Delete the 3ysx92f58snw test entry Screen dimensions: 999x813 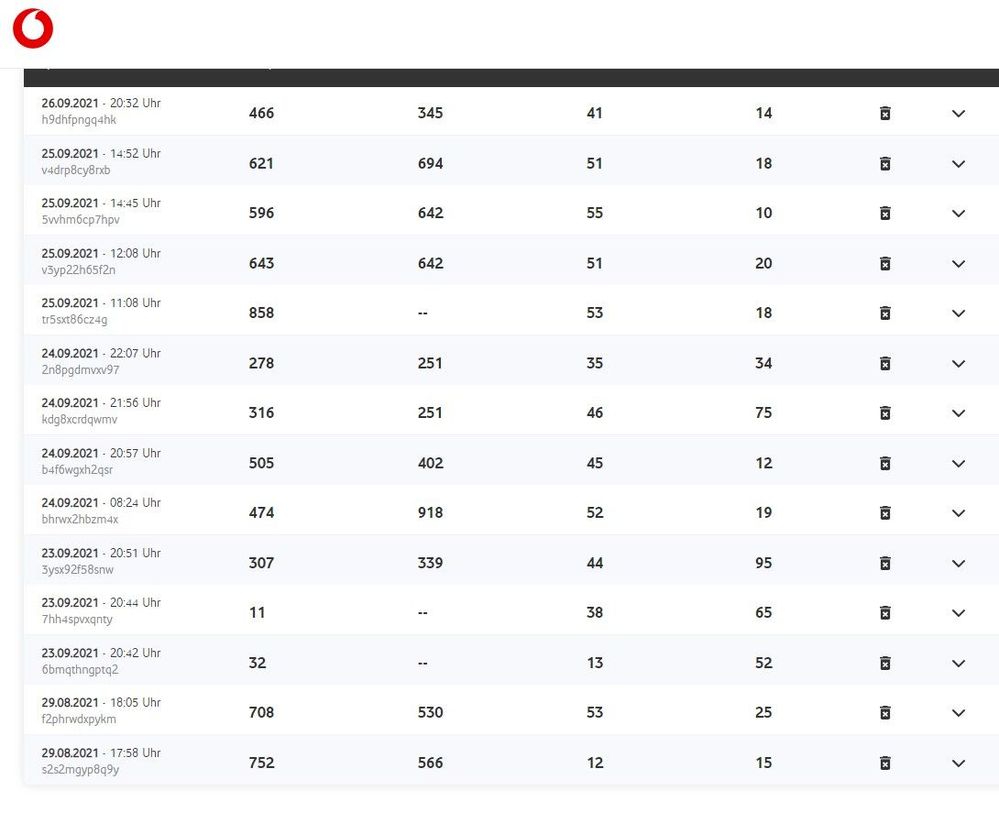885,564
